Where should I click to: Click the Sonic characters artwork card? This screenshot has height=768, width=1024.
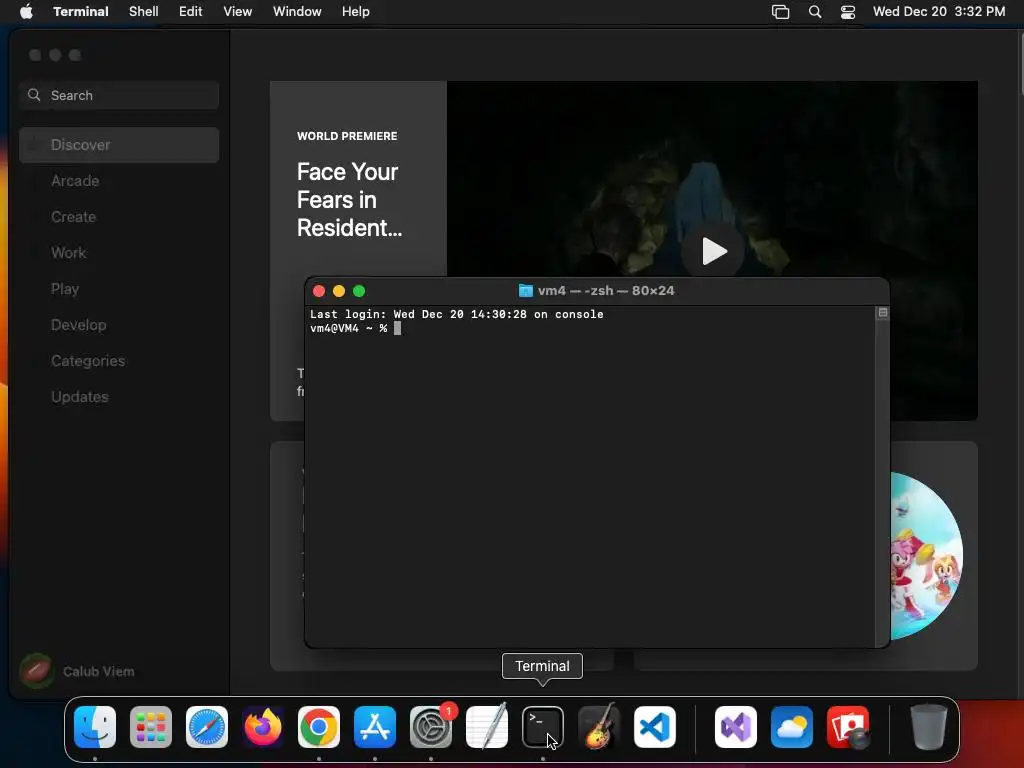926,556
